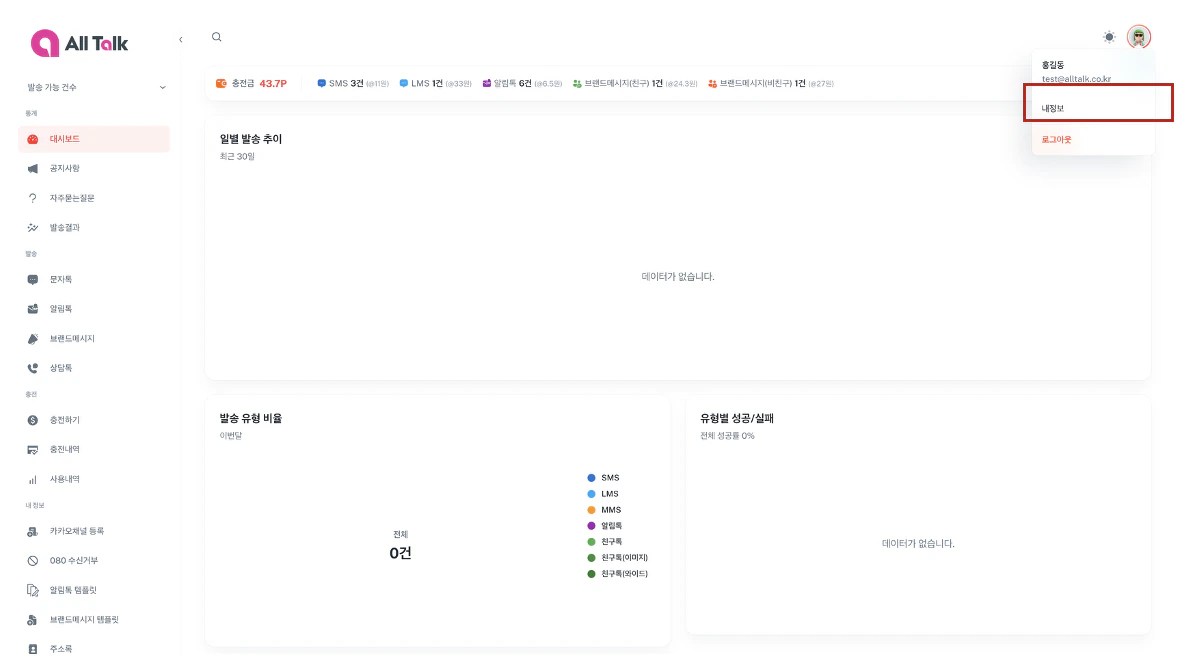
Task: Select the 충전하기 dollar coin icon
Action: pos(32,419)
